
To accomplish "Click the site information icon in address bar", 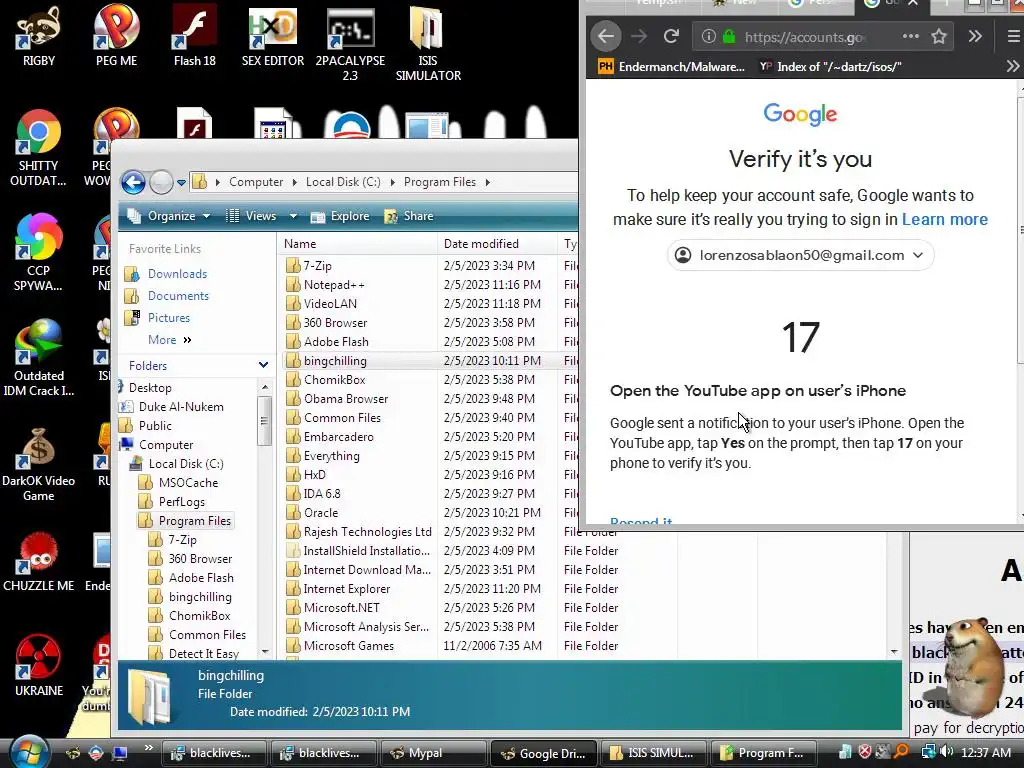I will (x=709, y=37).
